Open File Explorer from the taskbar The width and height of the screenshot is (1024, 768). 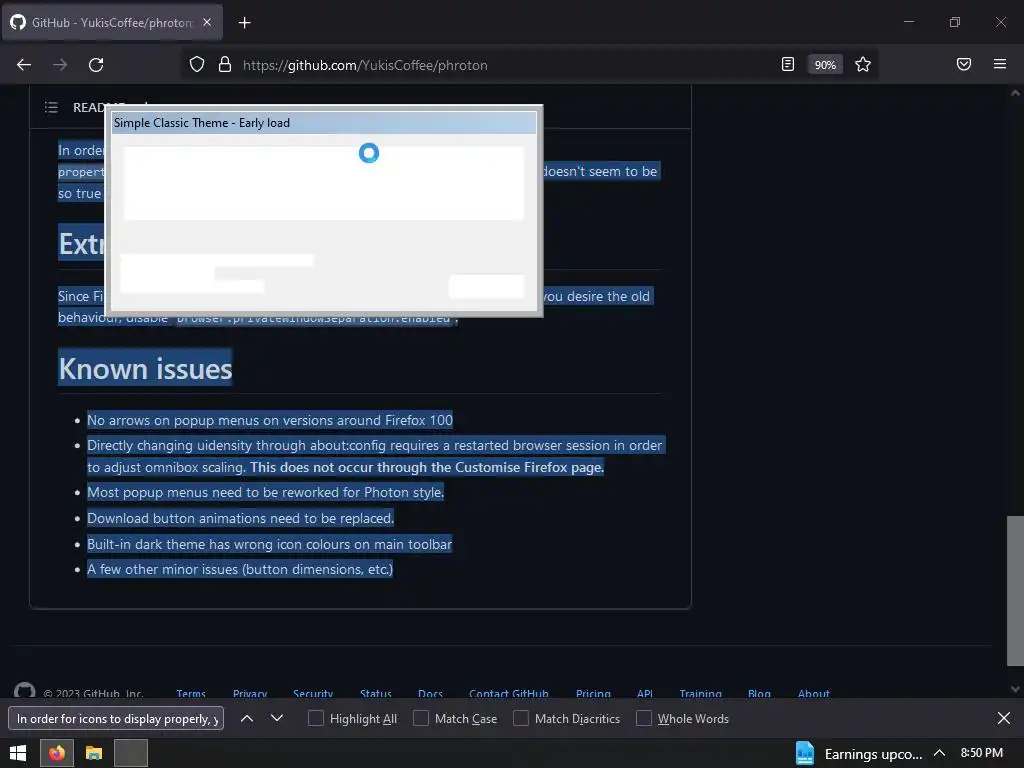(94, 753)
